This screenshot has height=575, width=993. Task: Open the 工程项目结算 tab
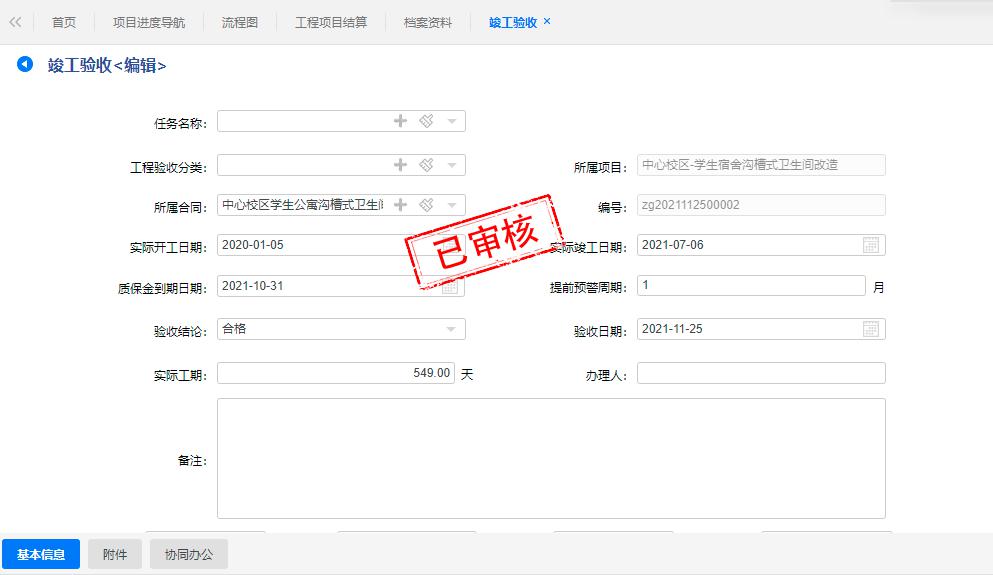pyautogui.click(x=331, y=22)
